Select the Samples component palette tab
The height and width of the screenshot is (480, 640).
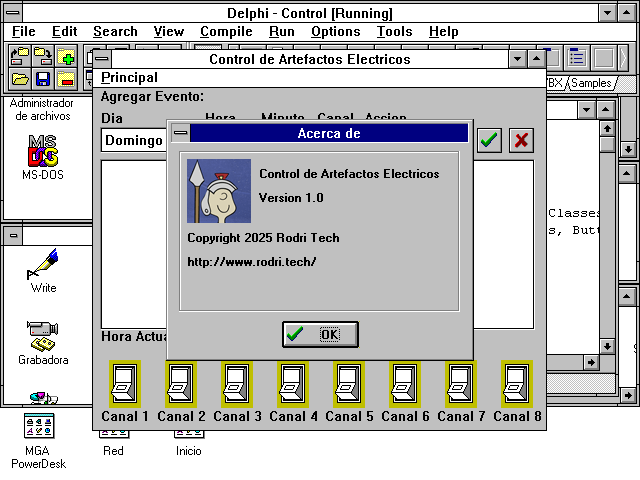(x=591, y=83)
